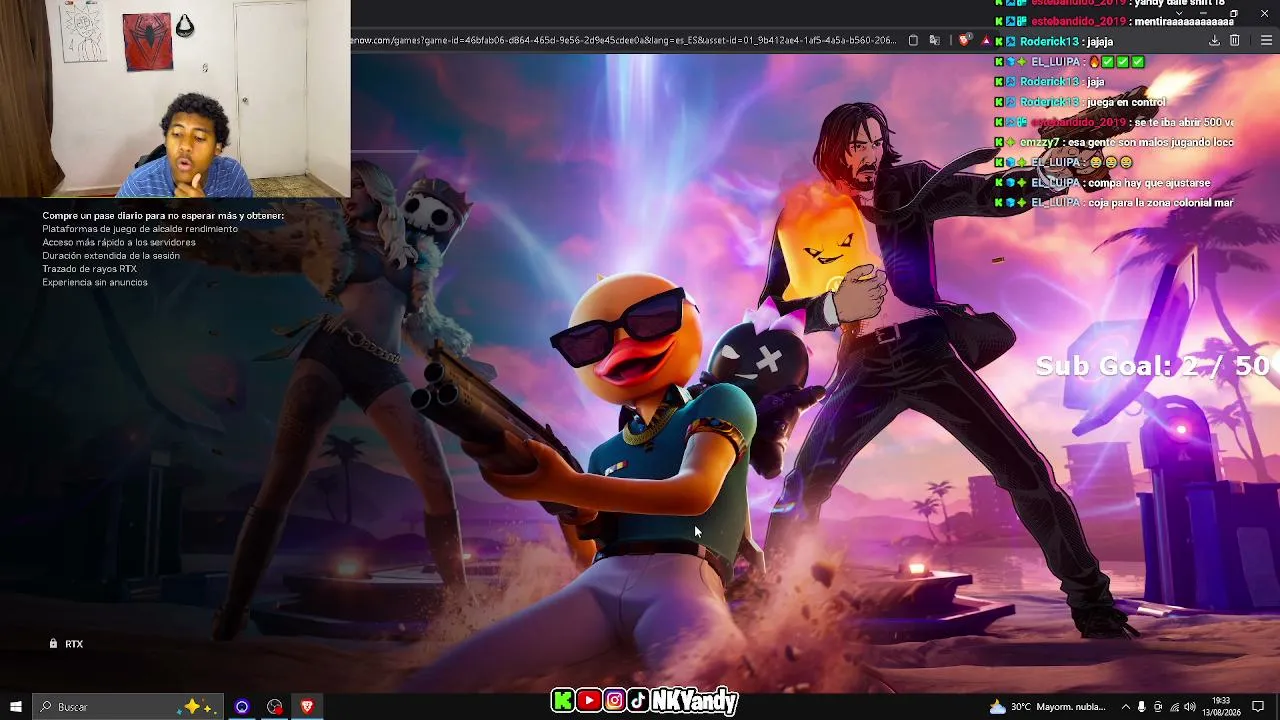Click chat message 'compa hay que ajustarse'
The height and width of the screenshot is (720, 1280).
pyautogui.click(x=1148, y=183)
